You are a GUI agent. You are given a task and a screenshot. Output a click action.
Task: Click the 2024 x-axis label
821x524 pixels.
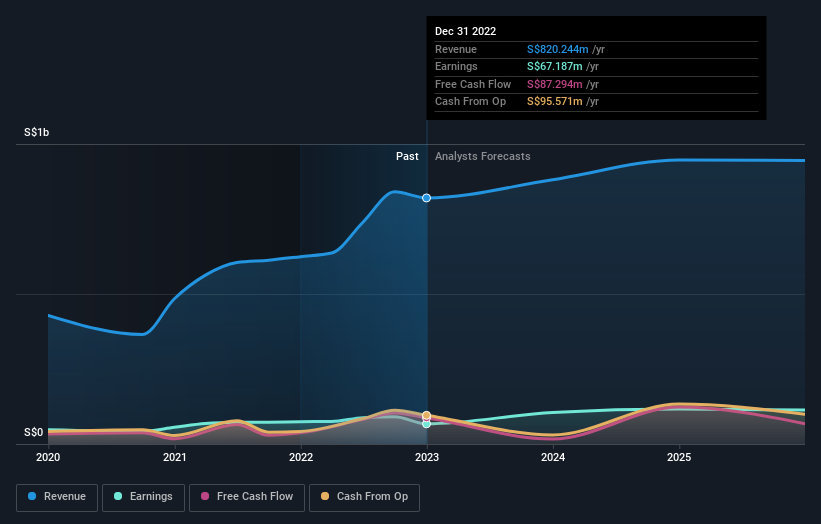point(553,457)
